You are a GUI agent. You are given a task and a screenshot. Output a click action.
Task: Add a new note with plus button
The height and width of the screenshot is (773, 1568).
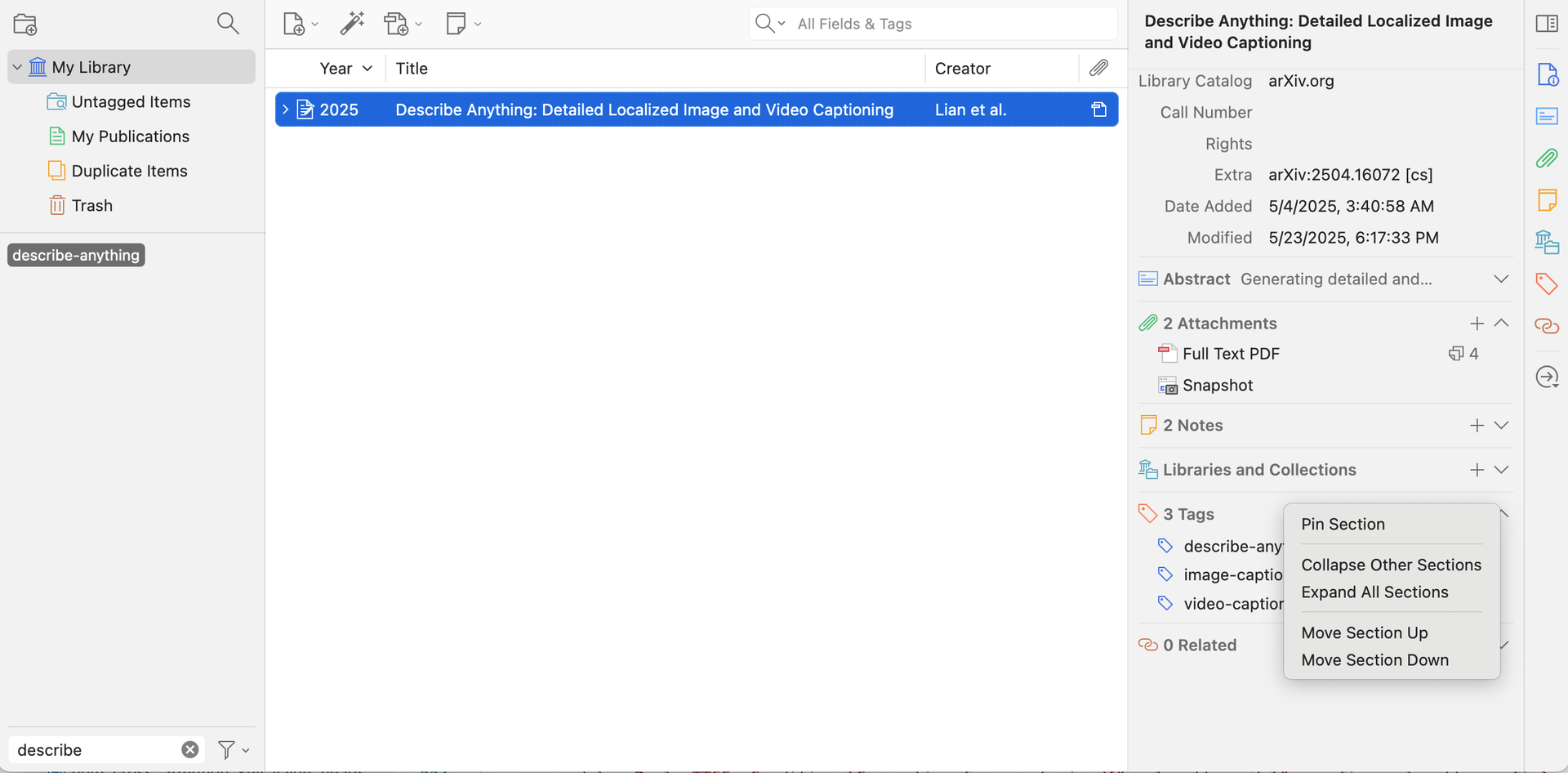pyautogui.click(x=1477, y=426)
